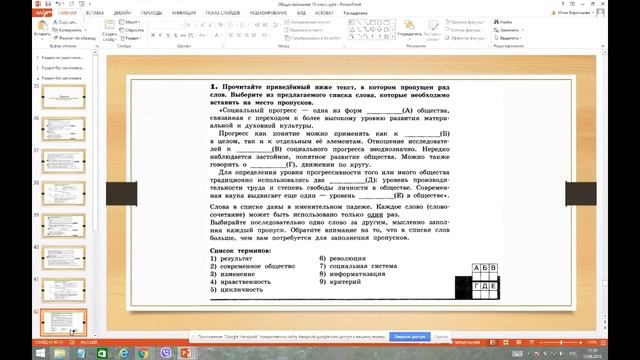Switch to the ПОКАЗ СЛАЙДОВ tab
This screenshot has width=640, height=360.
[x=222, y=13]
